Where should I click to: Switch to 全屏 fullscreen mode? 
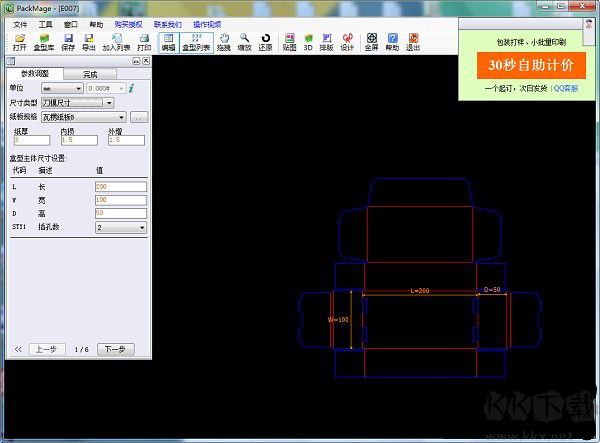(371, 41)
